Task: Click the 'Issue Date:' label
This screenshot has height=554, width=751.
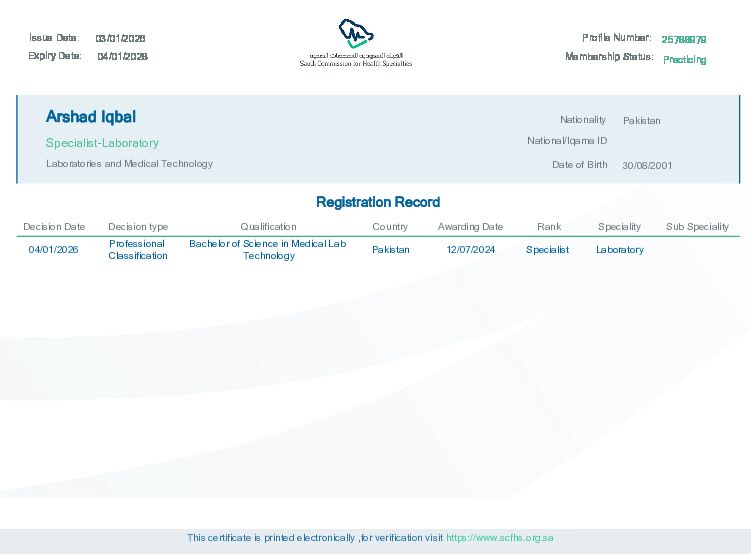Action: (x=54, y=38)
